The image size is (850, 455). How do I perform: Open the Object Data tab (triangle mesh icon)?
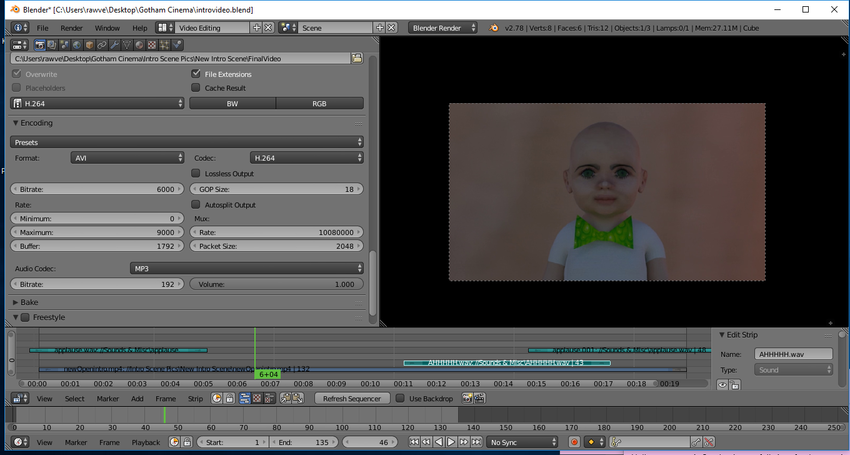[127, 44]
